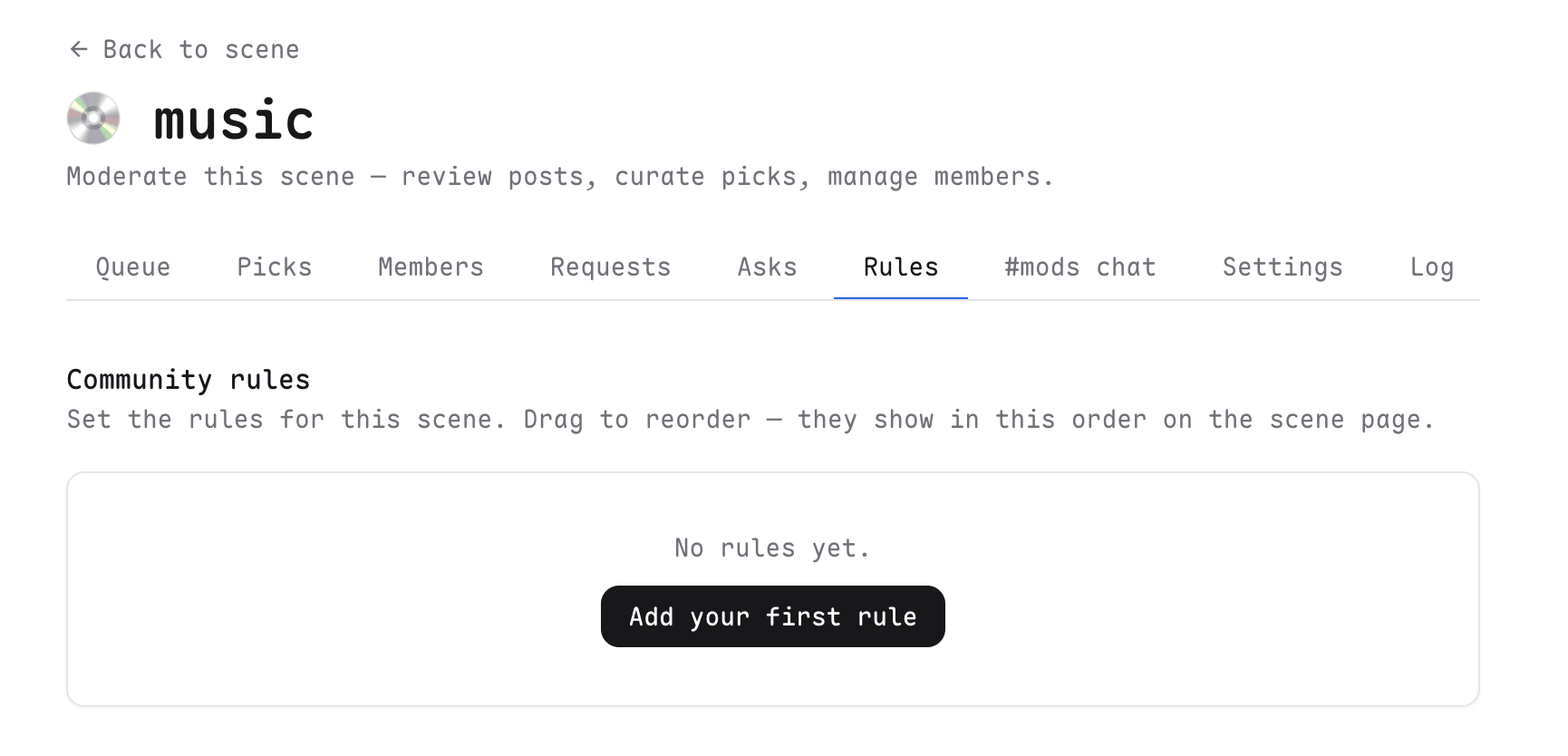The width and height of the screenshot is (1568, 756).
Task: Click the Moderate this scene description text
Action: coord(561,176)
